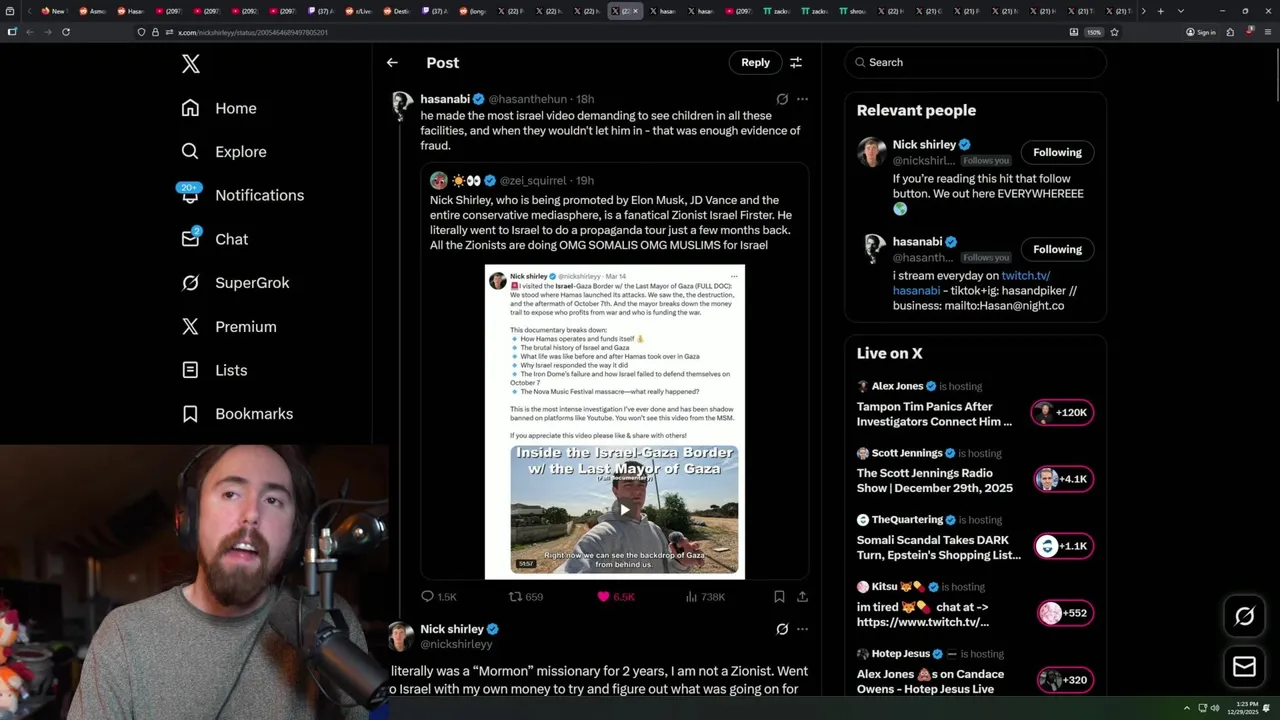This screenshot has width=1280, height=720.
Task: Open reply sort filter icon
Action: (x=796, y=62)
